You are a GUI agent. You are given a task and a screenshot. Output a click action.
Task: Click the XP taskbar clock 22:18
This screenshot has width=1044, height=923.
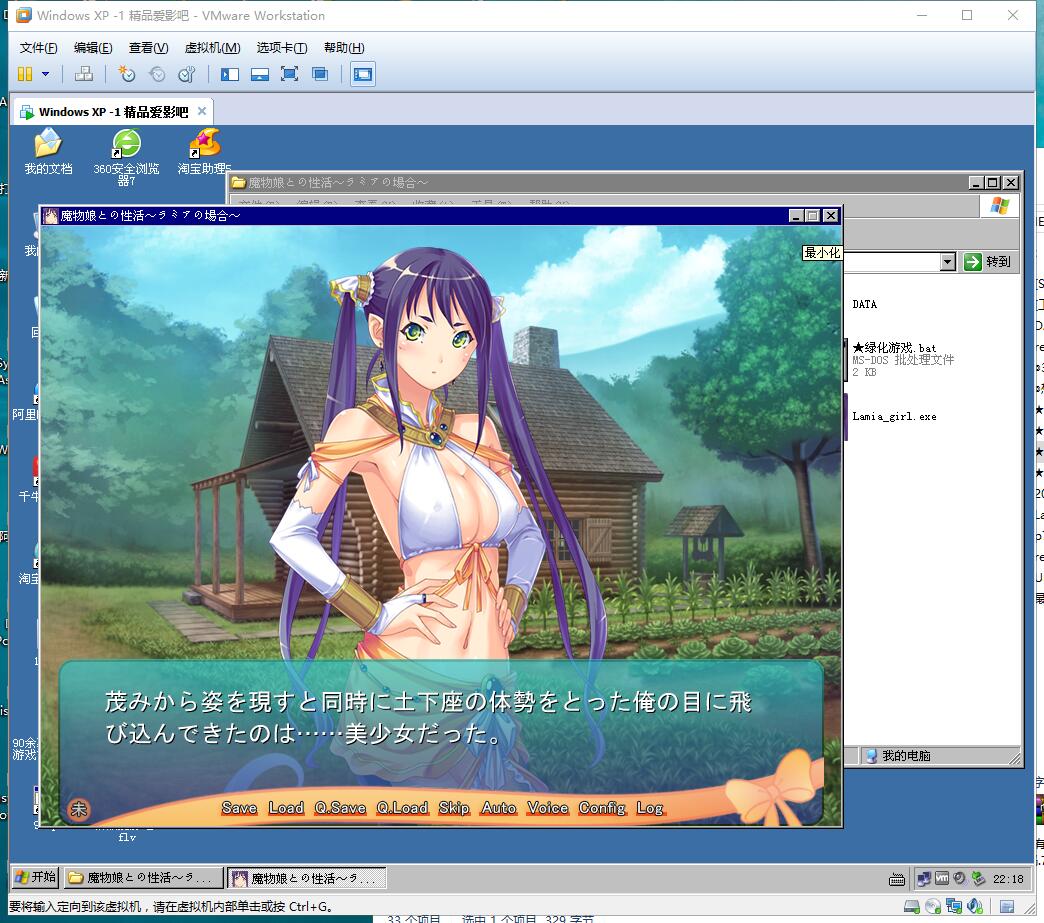[1008, 879]
